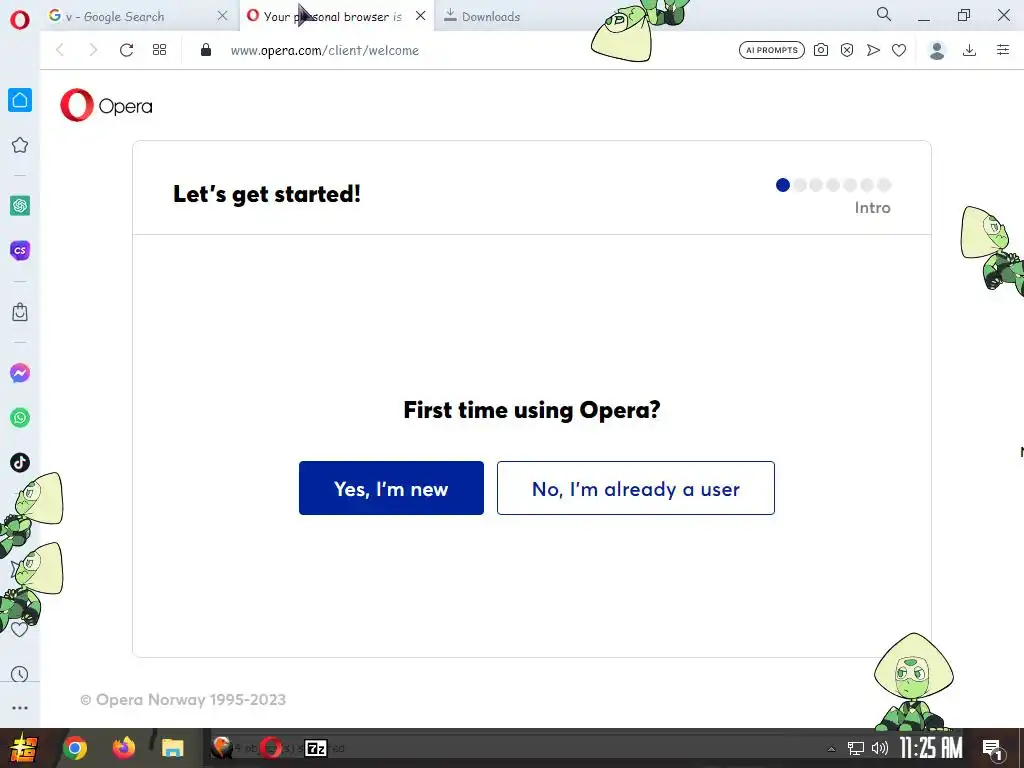Image resolution: width=1024 pixels, height=768 pixels.
Task: Open the Speed Dial grid icon
Action: (159, 50)
